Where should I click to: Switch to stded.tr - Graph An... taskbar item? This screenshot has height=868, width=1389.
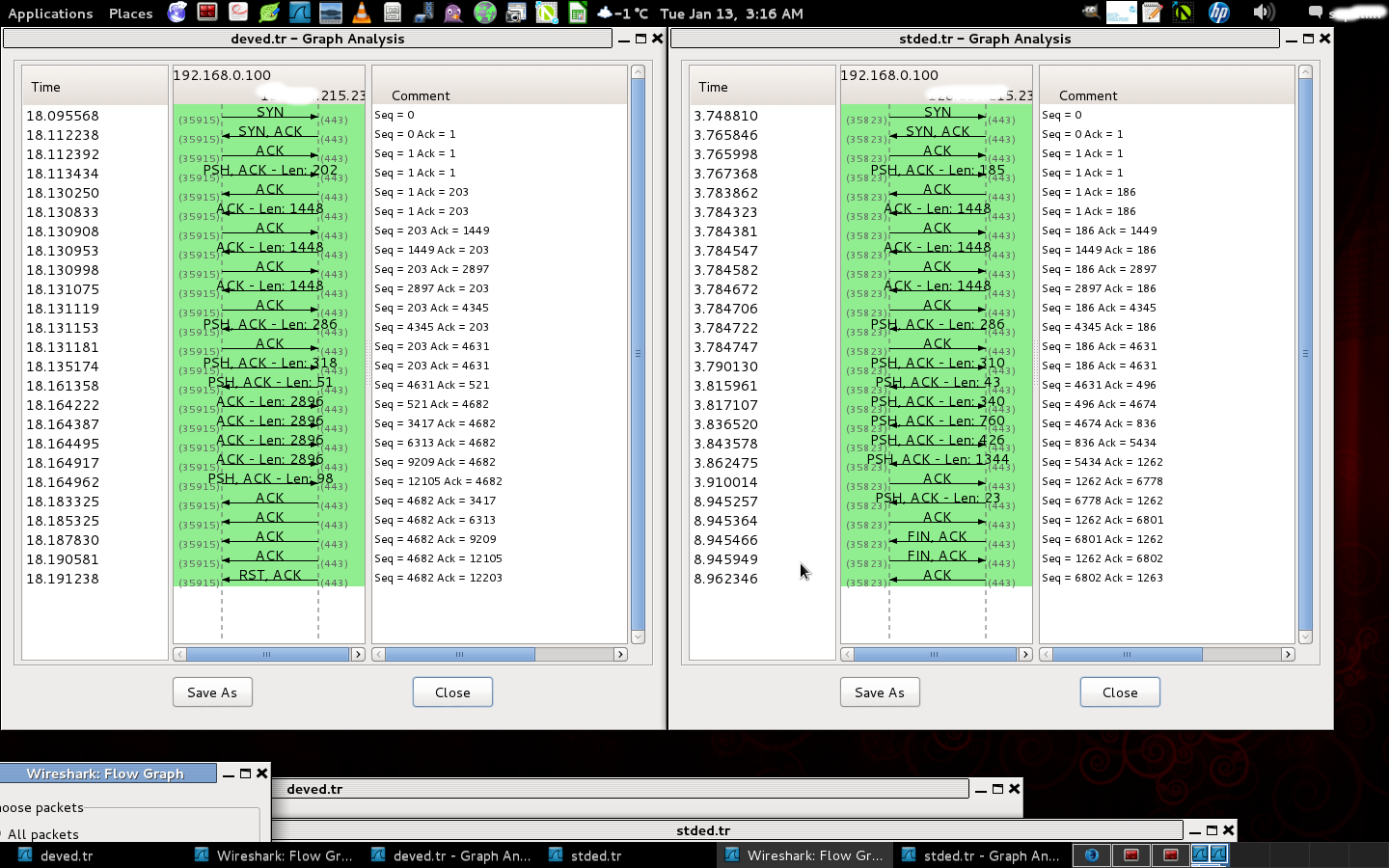982,855
